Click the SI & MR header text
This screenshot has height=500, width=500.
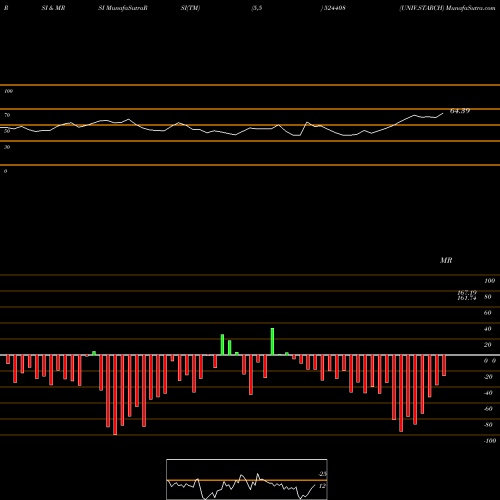click(x=53, y=8)
